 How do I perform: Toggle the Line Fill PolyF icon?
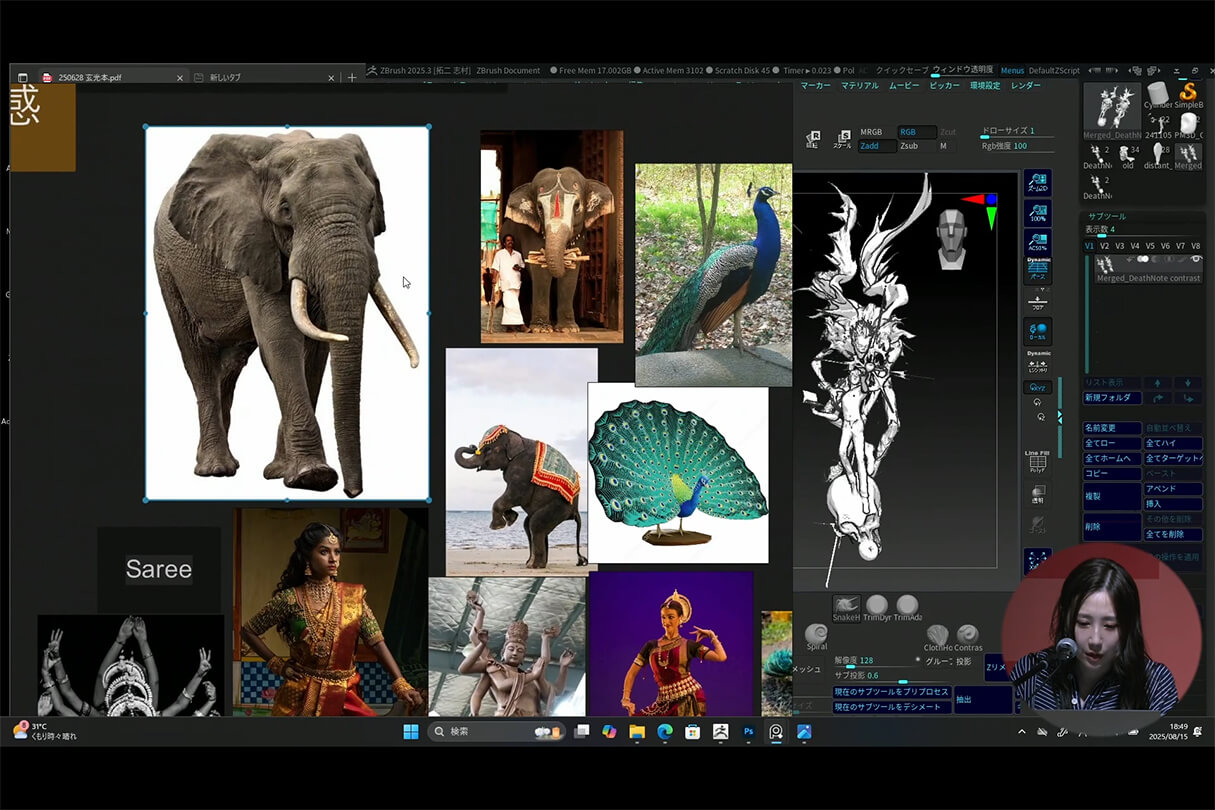(1038, 462)
